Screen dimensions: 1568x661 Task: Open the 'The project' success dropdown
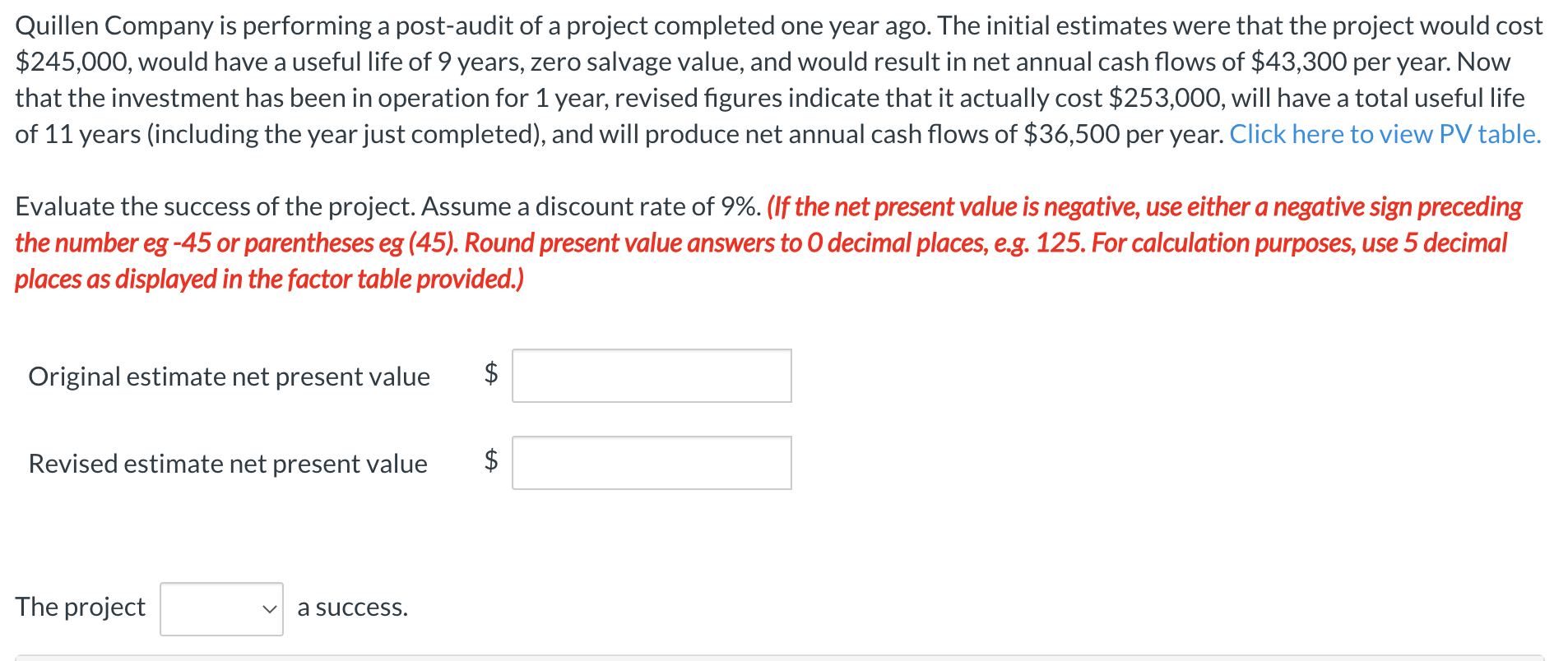(x=221, y=609)
